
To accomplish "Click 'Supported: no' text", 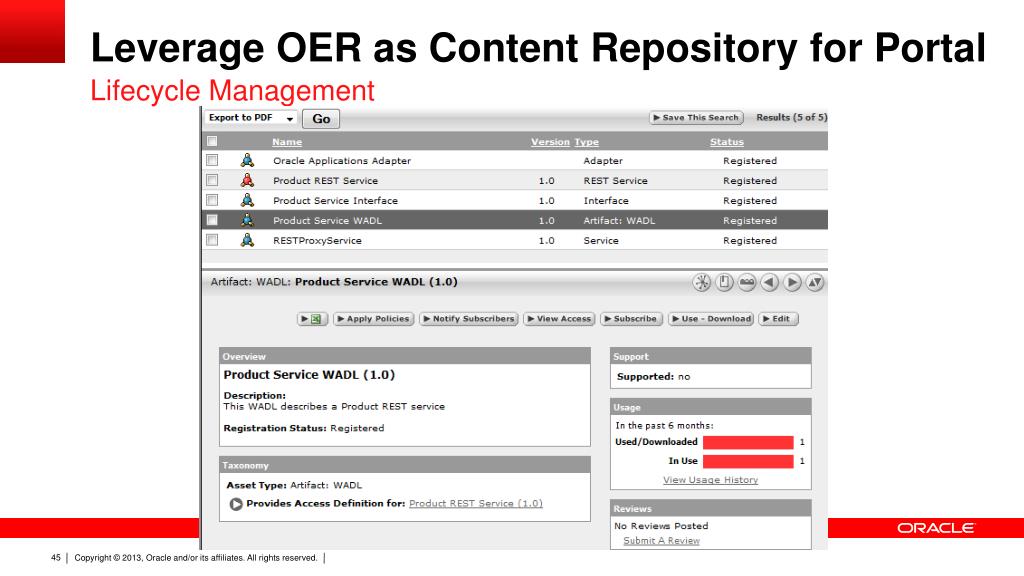I will 653,377.
